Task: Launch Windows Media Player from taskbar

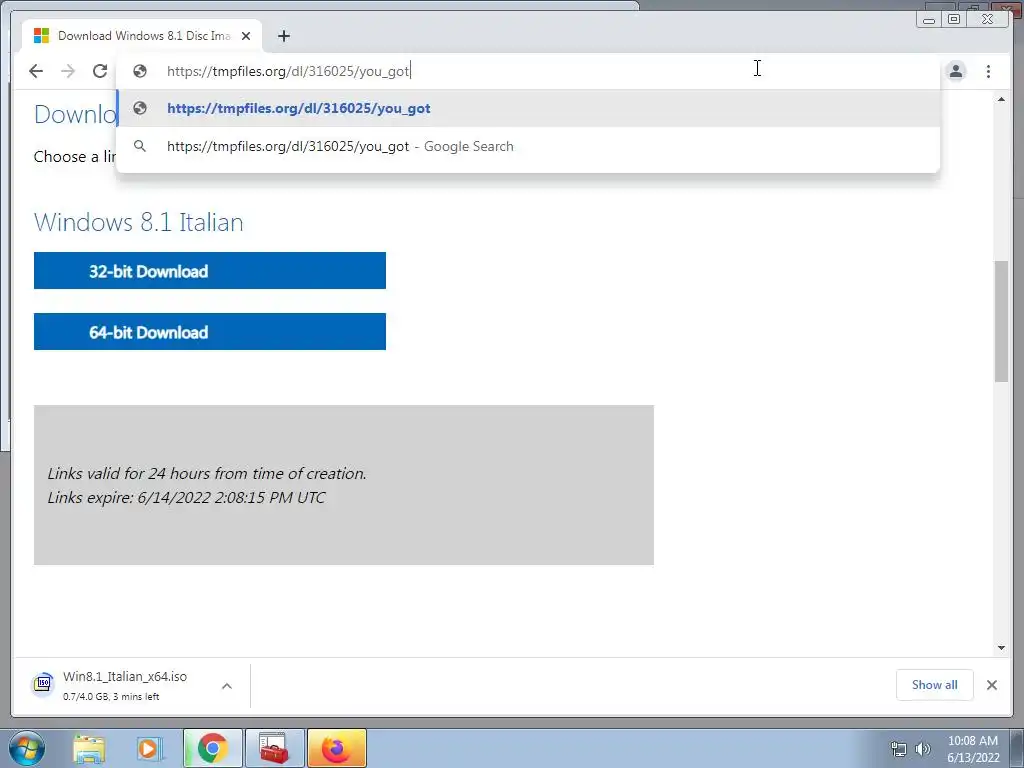Action: 148,749
